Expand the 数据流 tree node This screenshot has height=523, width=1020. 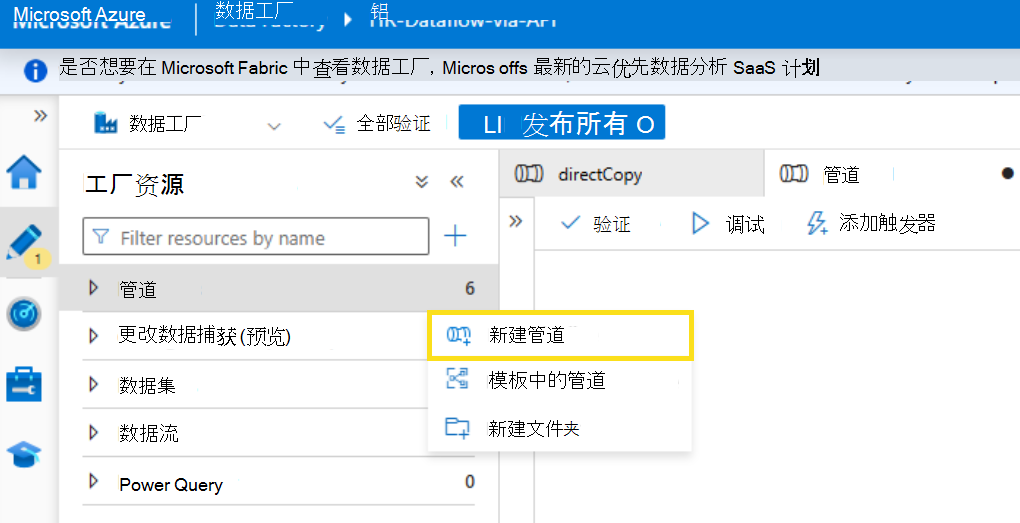tap(94, 432)
